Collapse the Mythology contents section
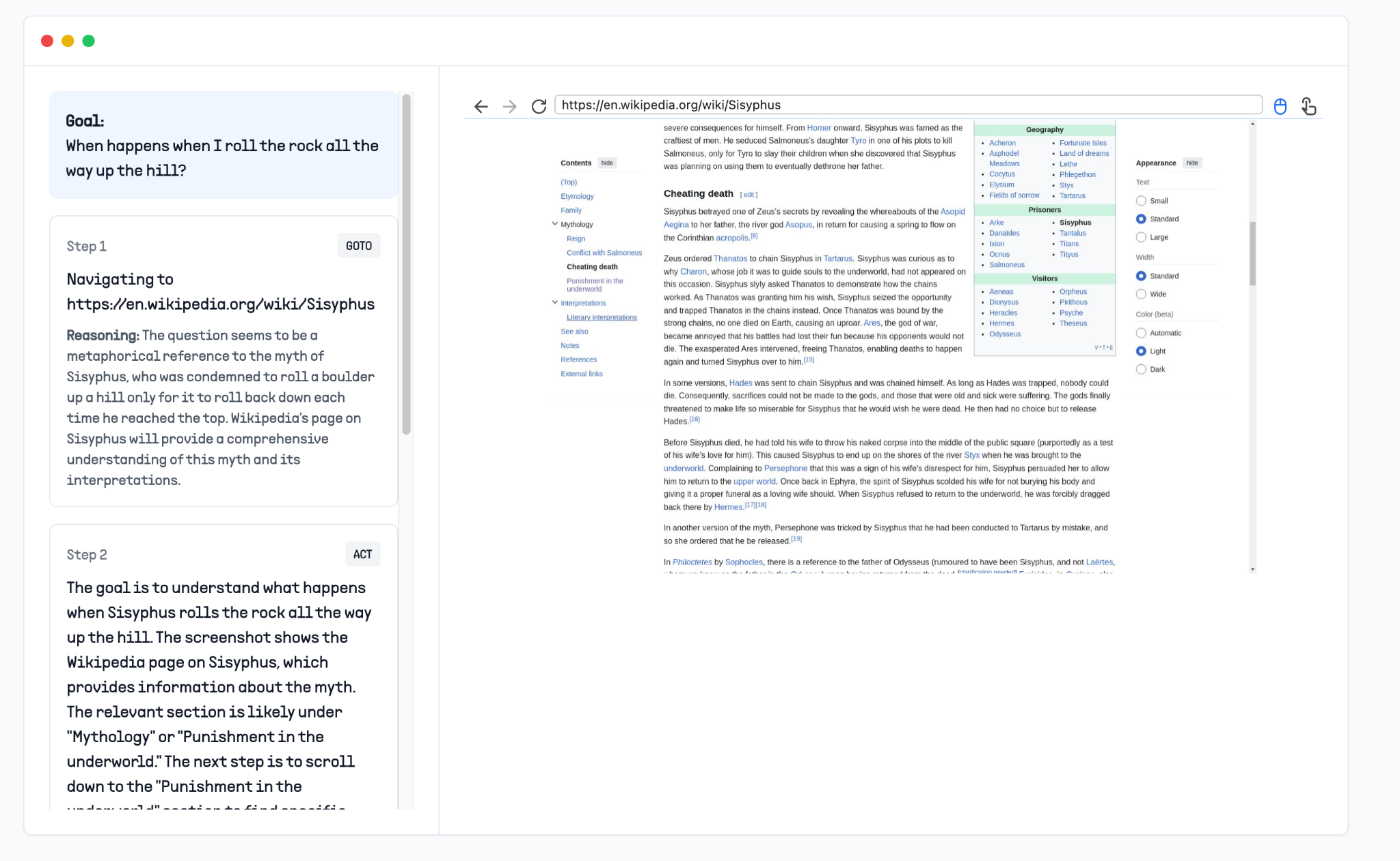The height and width of the screenshot is (861, 1400). pyautogui.click(x=554, y=223)
